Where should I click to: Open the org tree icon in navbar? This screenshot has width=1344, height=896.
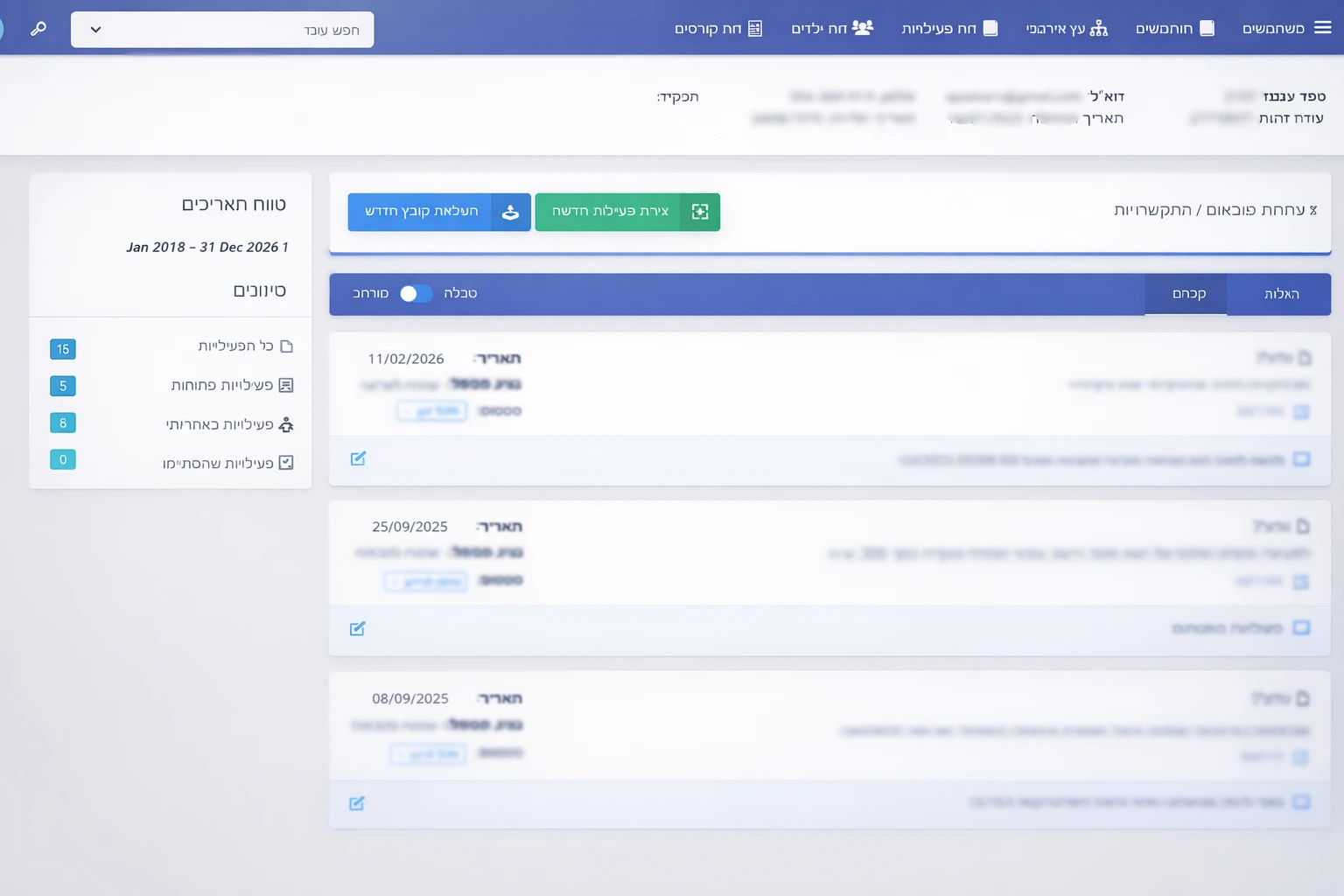[x=1099, y=28]
